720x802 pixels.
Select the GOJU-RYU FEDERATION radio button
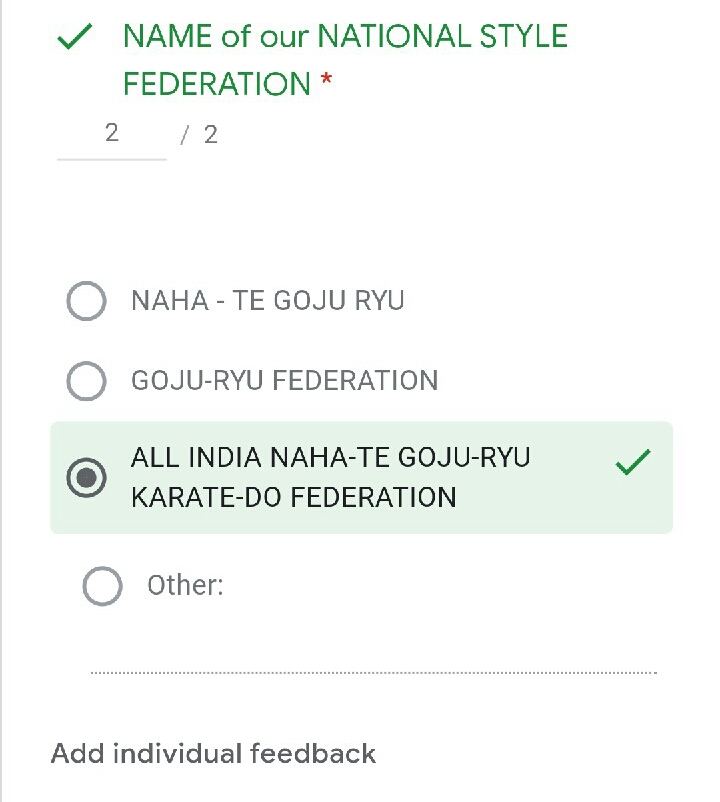(x=86, y=381)
